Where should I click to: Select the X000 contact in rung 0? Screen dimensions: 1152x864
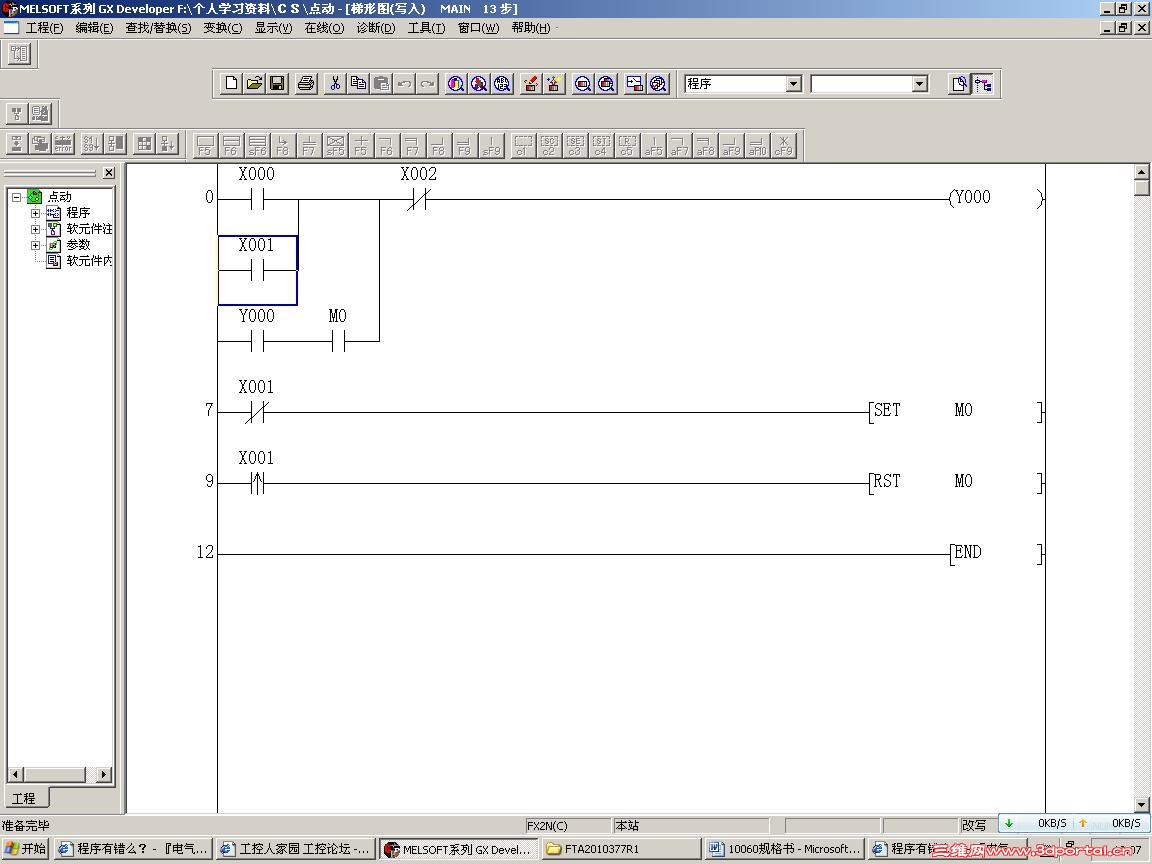[256, 198]
